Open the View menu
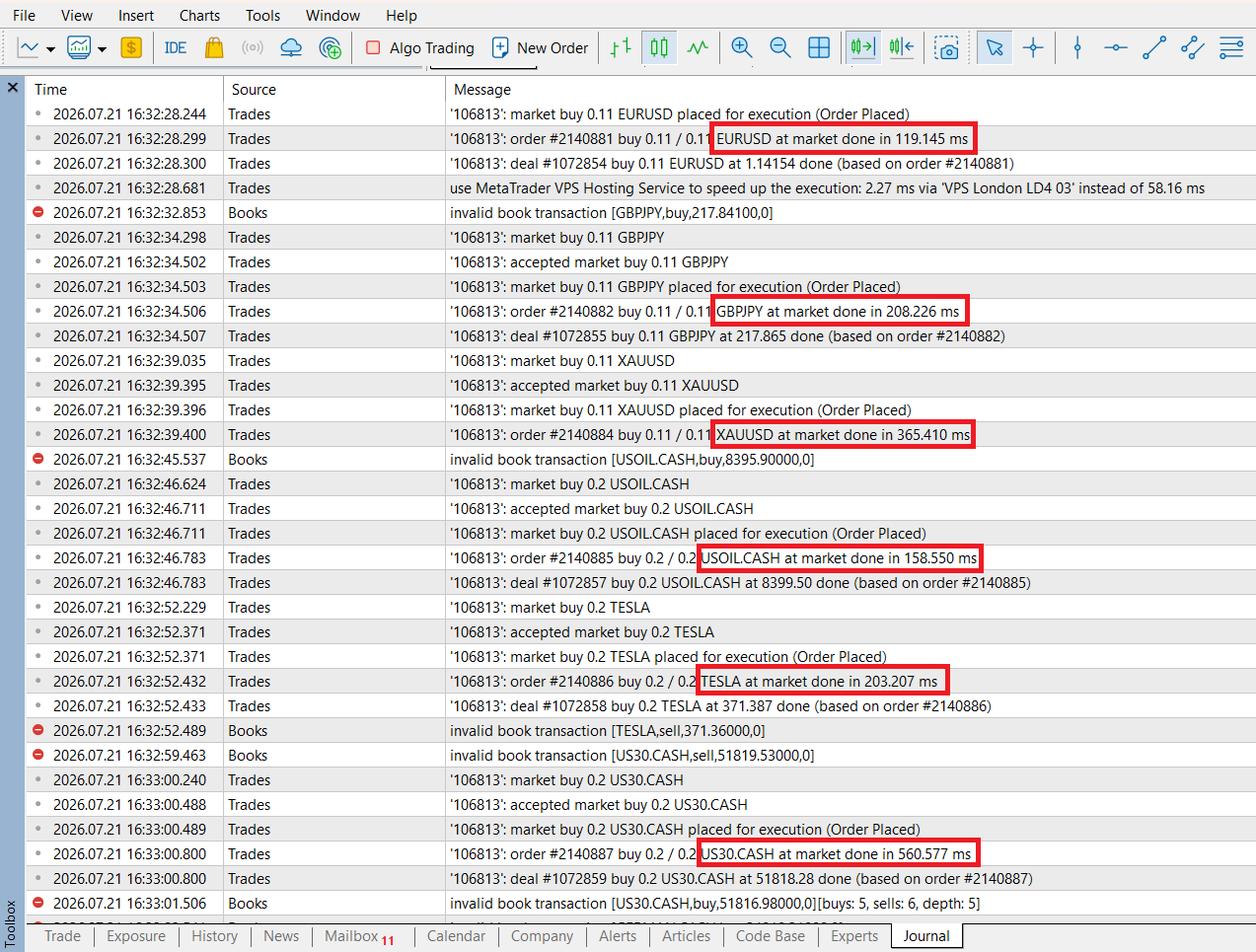This screenshot has width=1256, height=952. click(x=77, y=15)
